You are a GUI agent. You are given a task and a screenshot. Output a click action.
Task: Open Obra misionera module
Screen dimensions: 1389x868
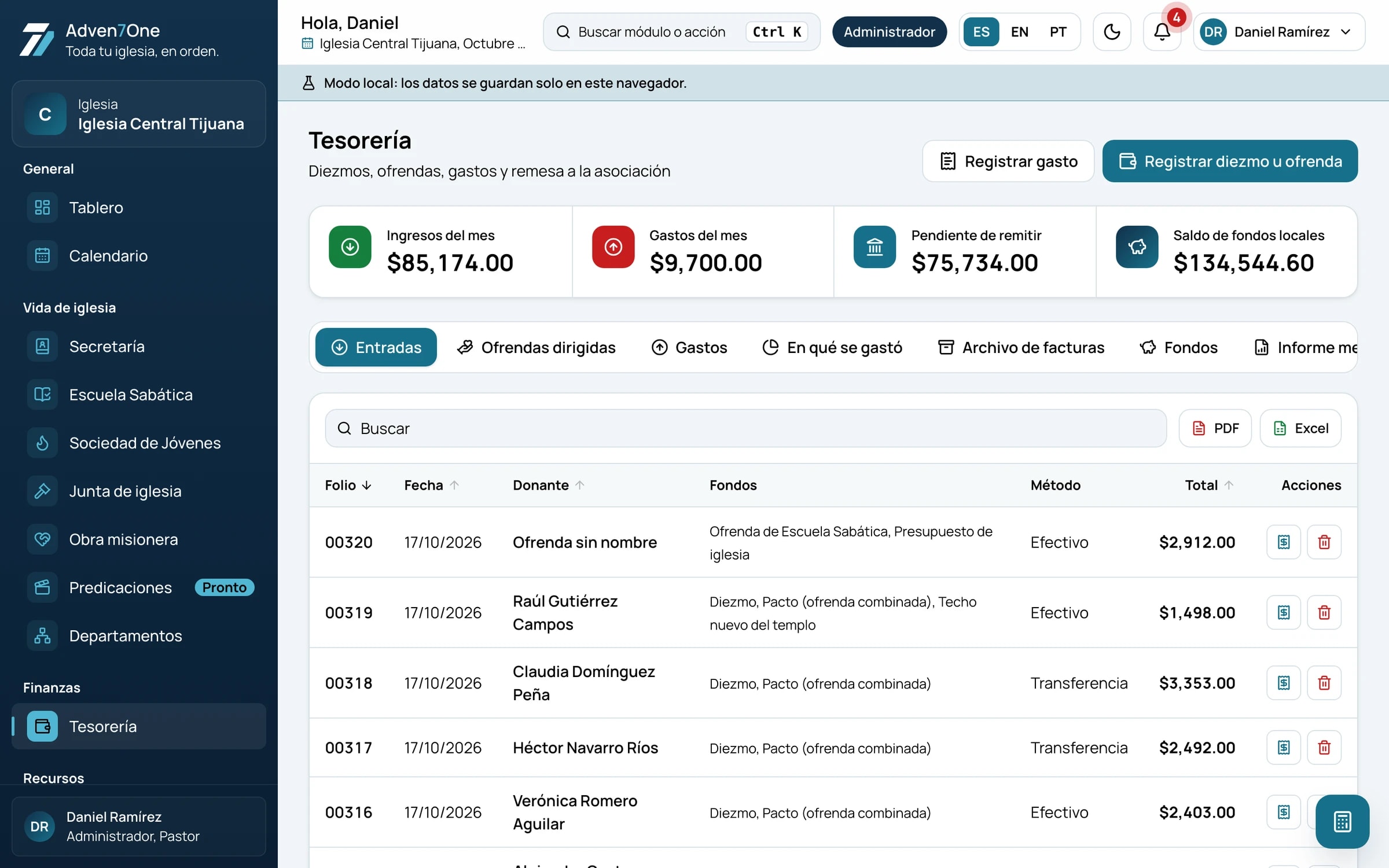(139, 539)
